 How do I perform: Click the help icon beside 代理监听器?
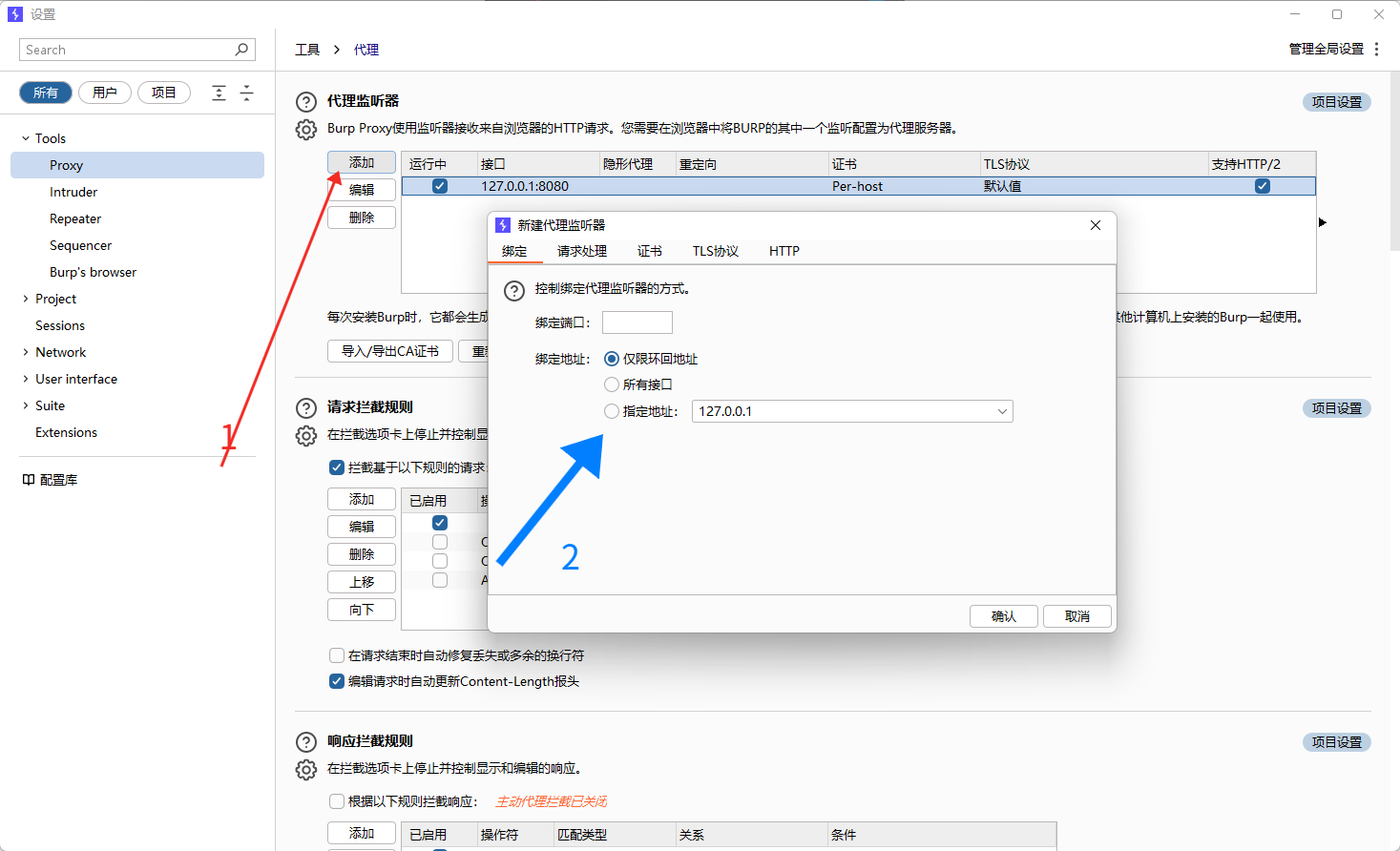[305, 102]
